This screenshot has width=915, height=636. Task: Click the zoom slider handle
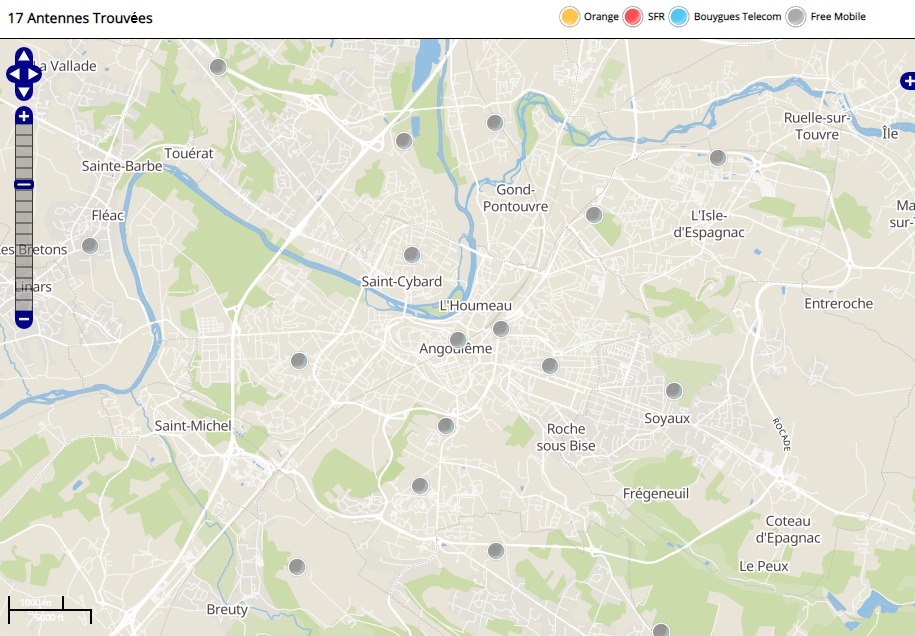coord(24,184)
